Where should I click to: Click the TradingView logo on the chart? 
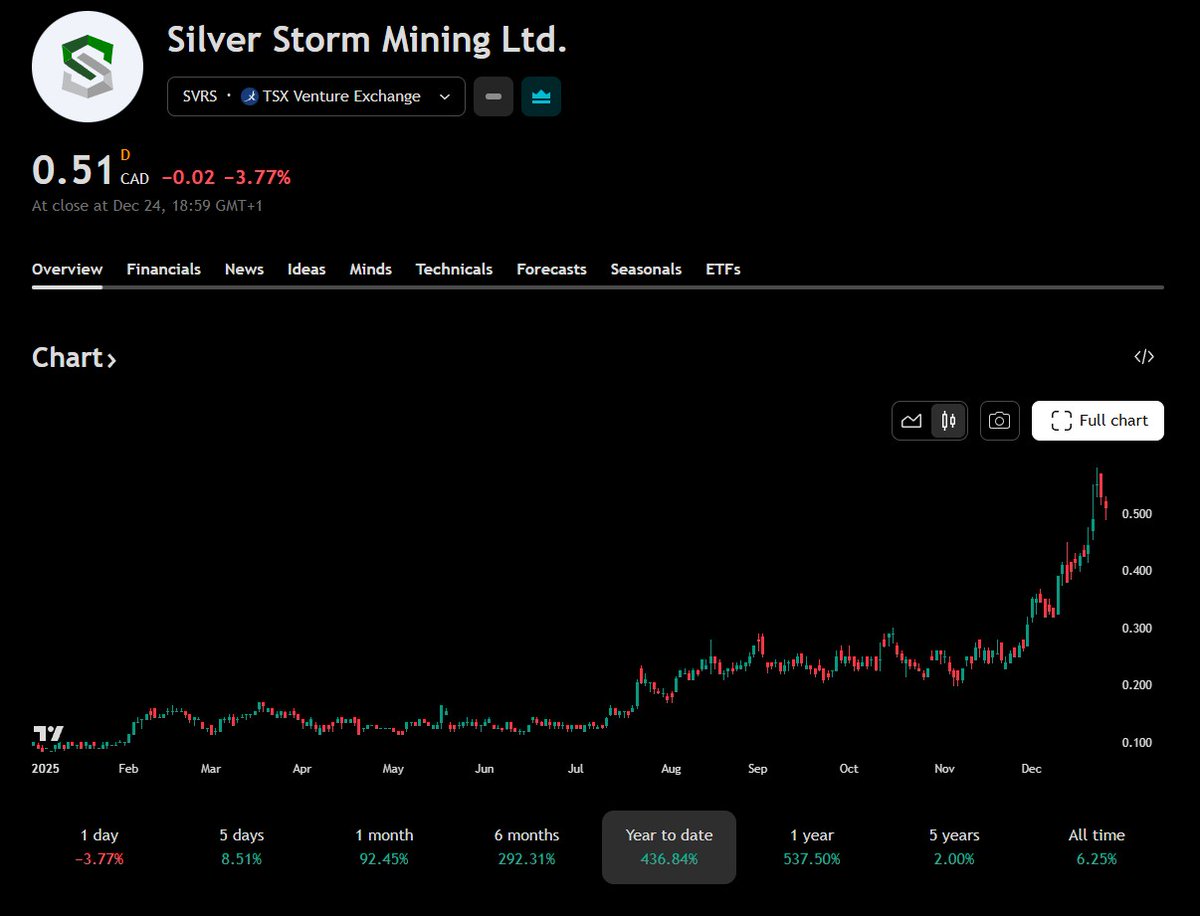(x=48, y=736)
